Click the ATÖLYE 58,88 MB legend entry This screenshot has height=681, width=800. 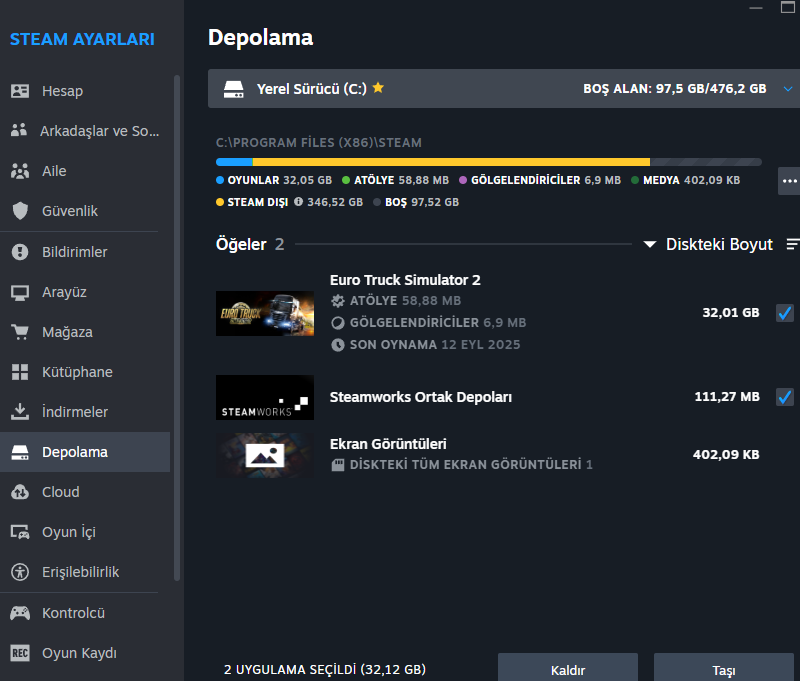[395, 180]
